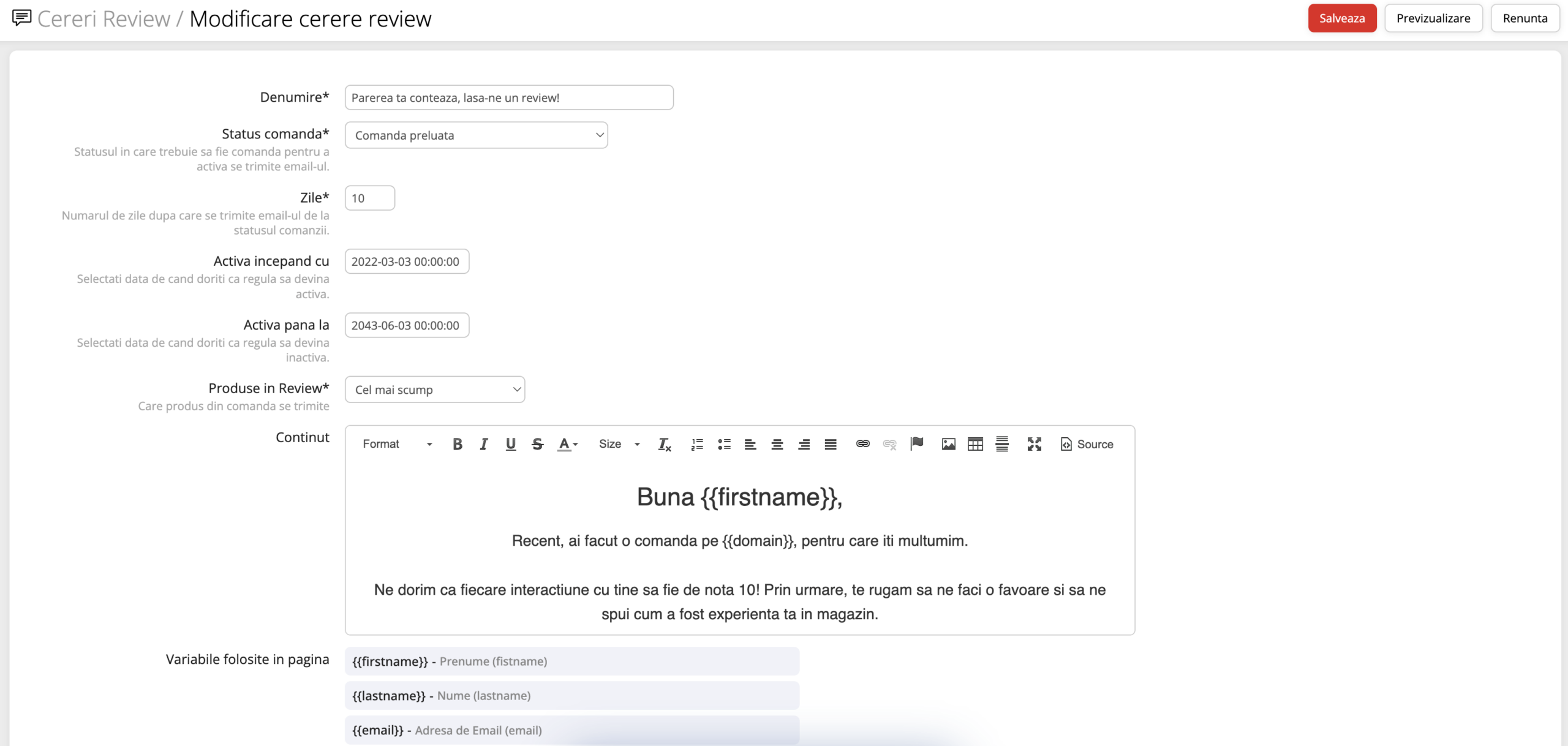The width and height of the screenshot is (1568, 746).
Task: Open the Status comanda dropdown
Action: (x=476, y=135)
